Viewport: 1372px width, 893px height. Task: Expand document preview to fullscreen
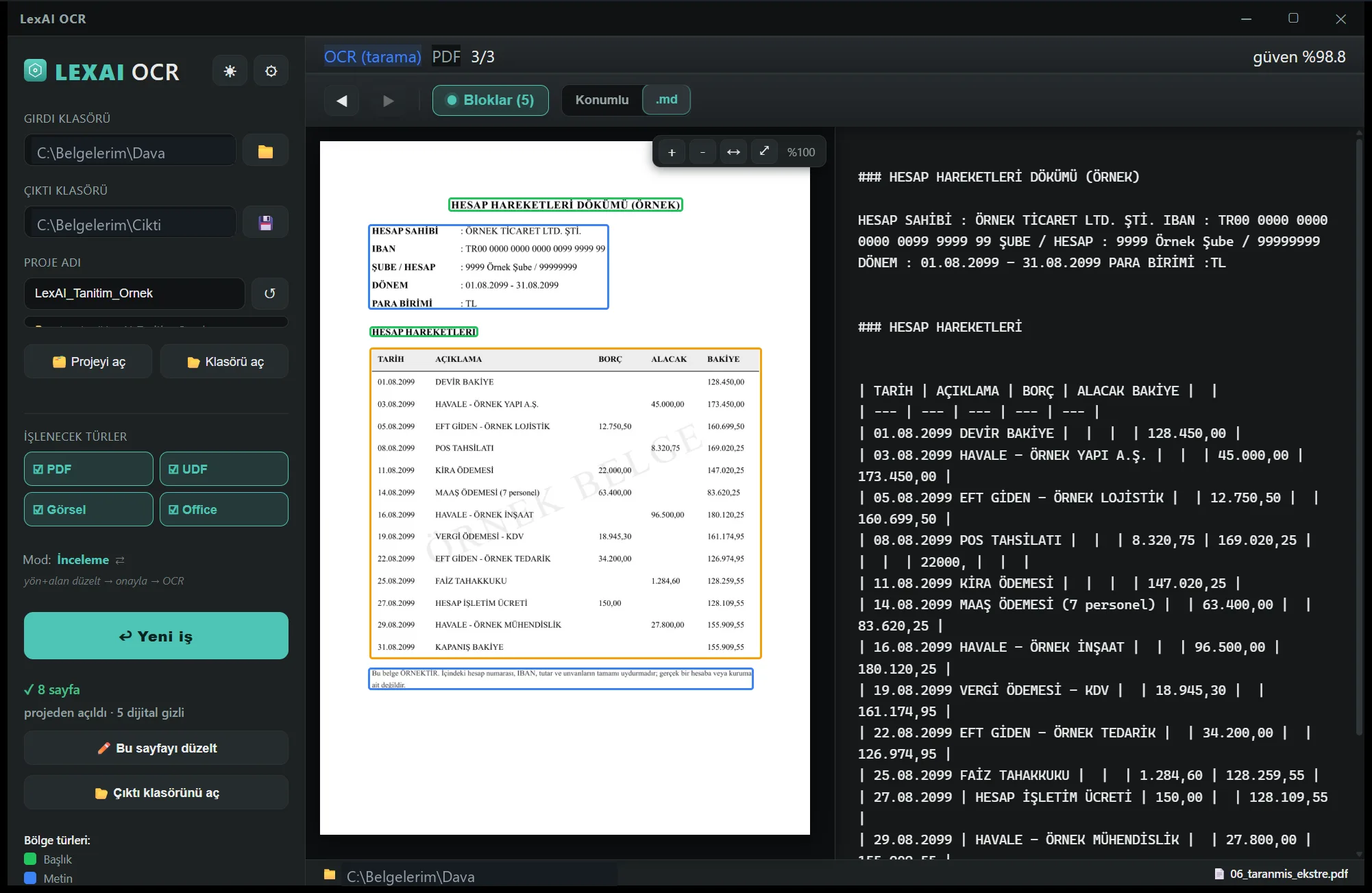pos(764,151)
